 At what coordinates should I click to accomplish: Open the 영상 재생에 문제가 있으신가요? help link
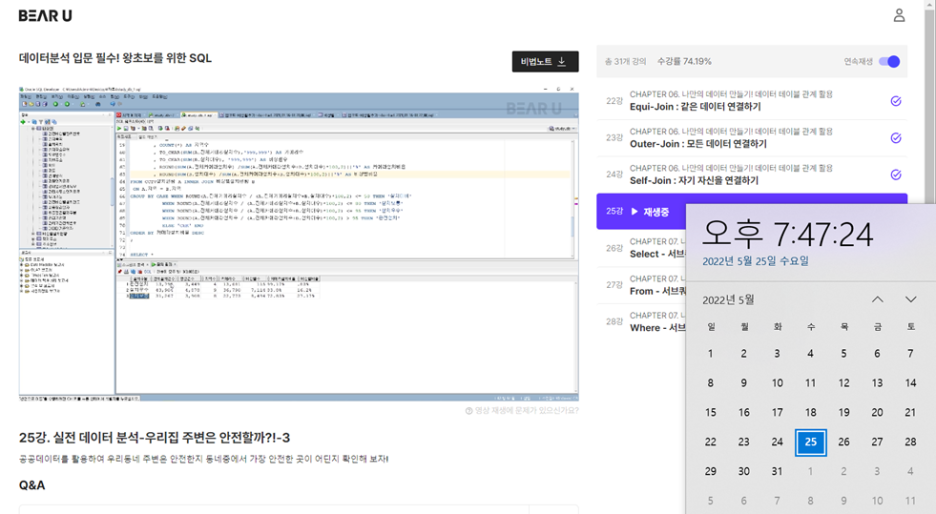click(522, 411)
